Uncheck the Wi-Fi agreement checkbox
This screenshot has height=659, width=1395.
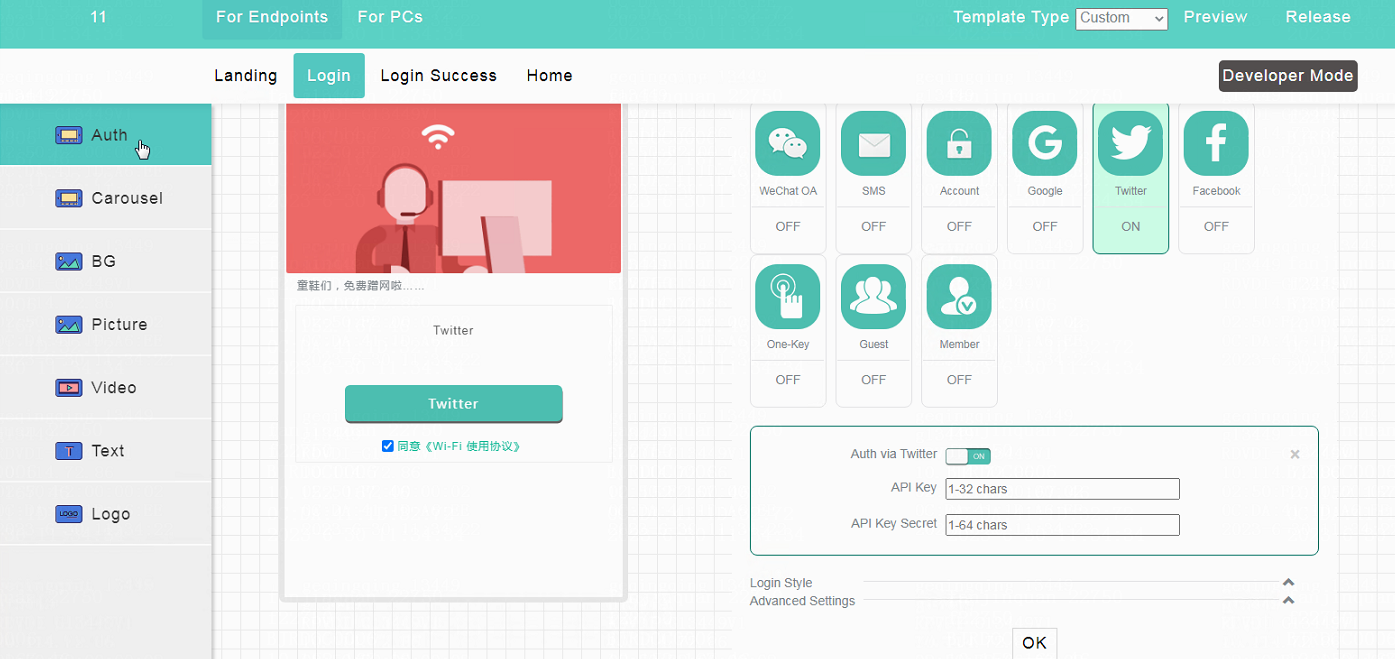click(x=388, y=446)
